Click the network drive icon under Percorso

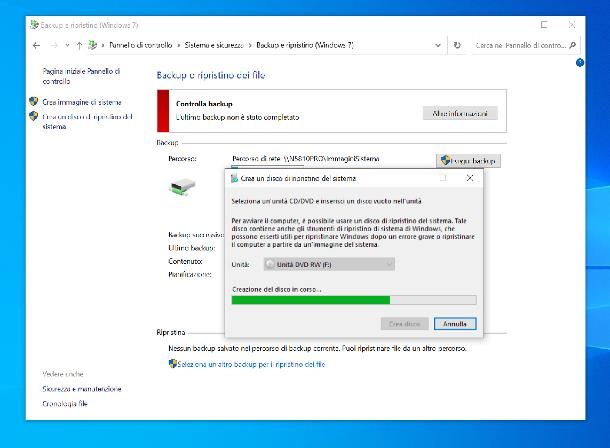click(x=182, y=187)
